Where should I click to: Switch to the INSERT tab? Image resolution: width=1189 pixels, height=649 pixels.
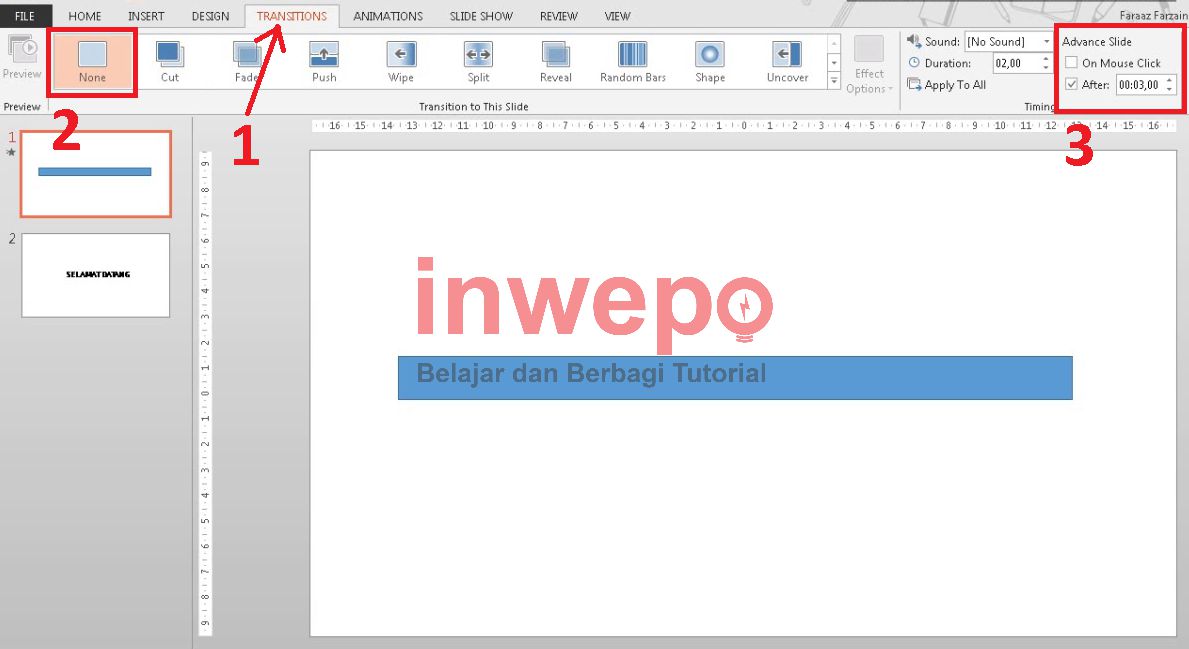point(146,16)
